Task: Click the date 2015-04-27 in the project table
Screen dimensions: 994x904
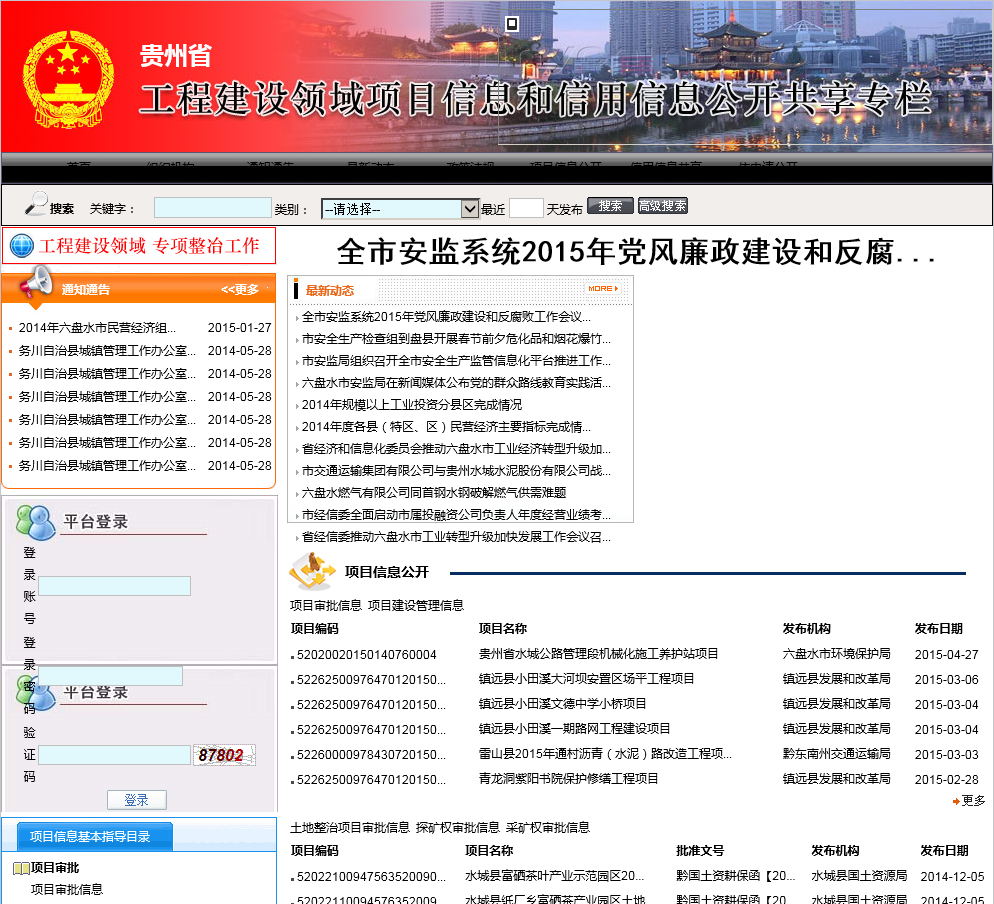Action: pyautogui.click(x=946, y=654)
